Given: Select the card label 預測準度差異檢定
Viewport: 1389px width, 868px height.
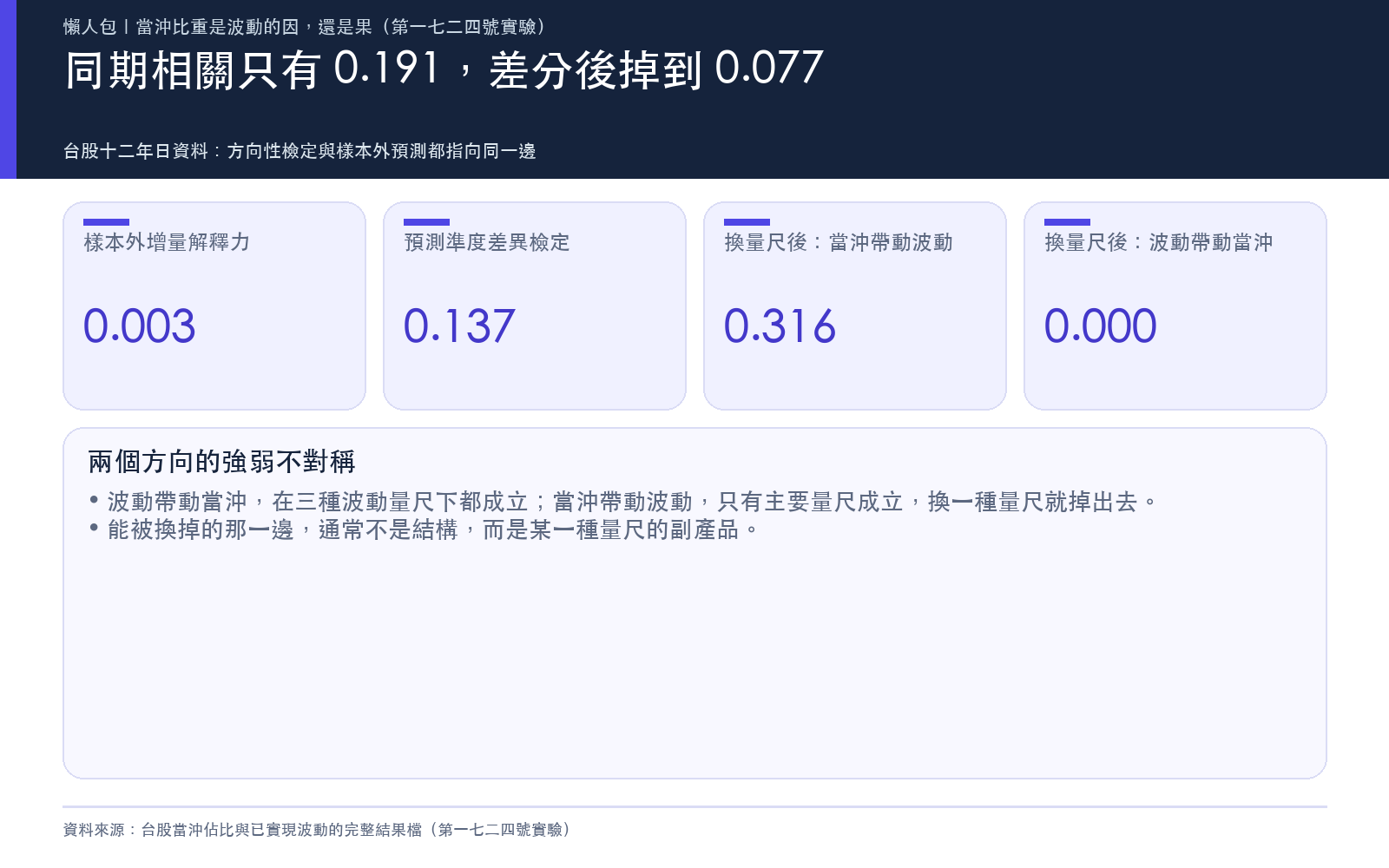Looking at the screenshot, I should [x=487, y=242].
